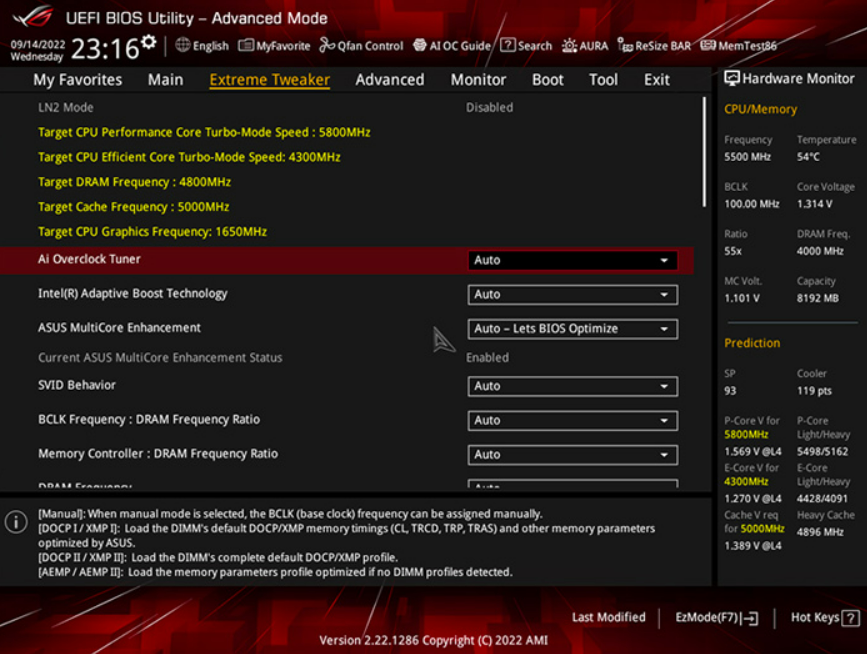This screenshot has height=654, width=867.
Task: Click the EzMode exit arrow icon
Action: click(x=751, y=618)
